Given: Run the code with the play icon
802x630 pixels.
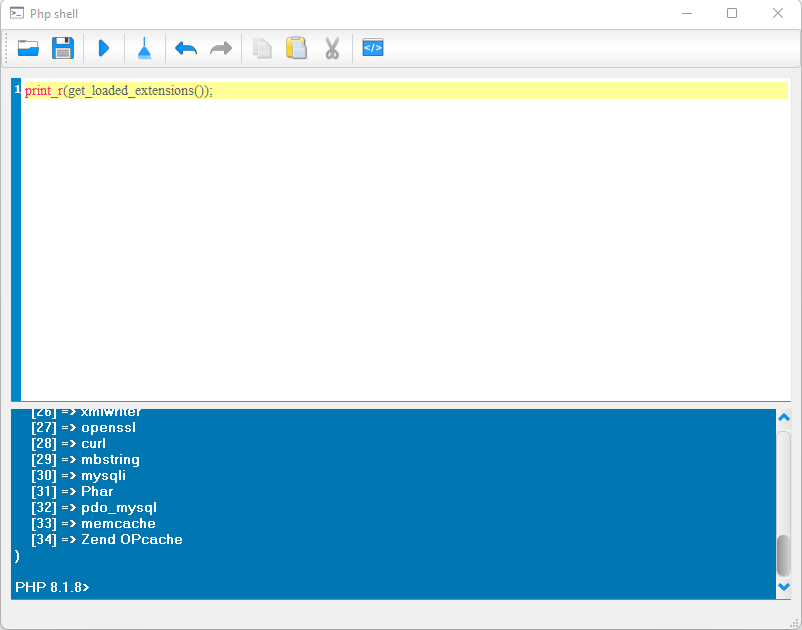Looking at the screenshot, I should click(104, 48).
